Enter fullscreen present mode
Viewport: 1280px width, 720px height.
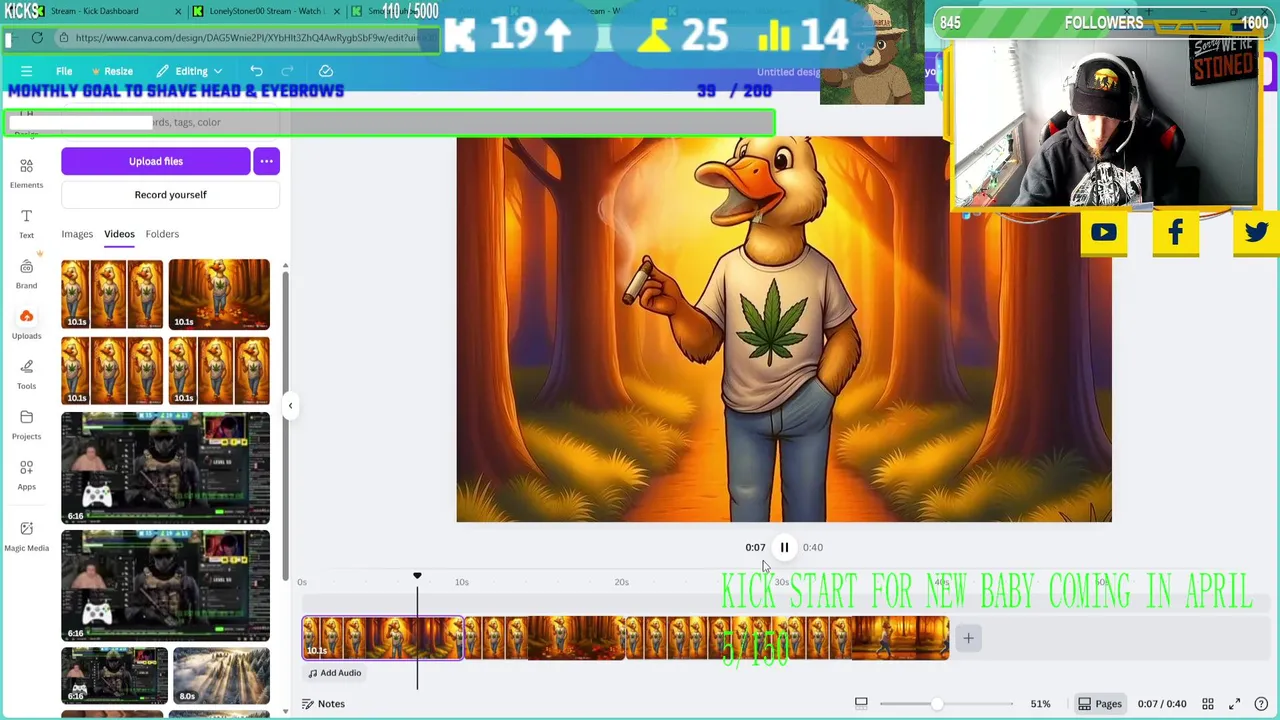[1234, 704]
